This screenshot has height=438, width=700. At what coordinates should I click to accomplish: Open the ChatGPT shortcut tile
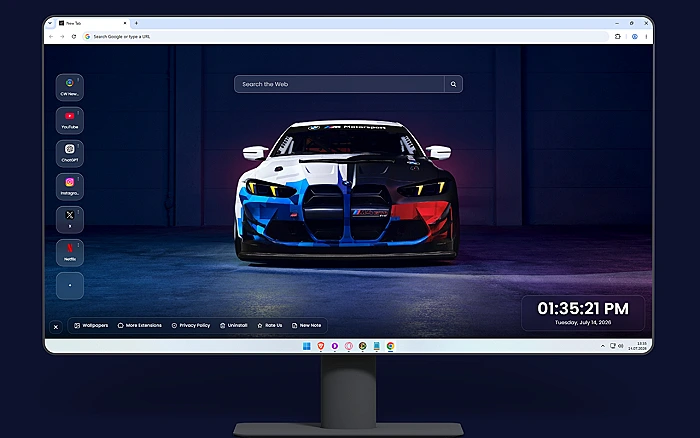(x=70, y=153)
